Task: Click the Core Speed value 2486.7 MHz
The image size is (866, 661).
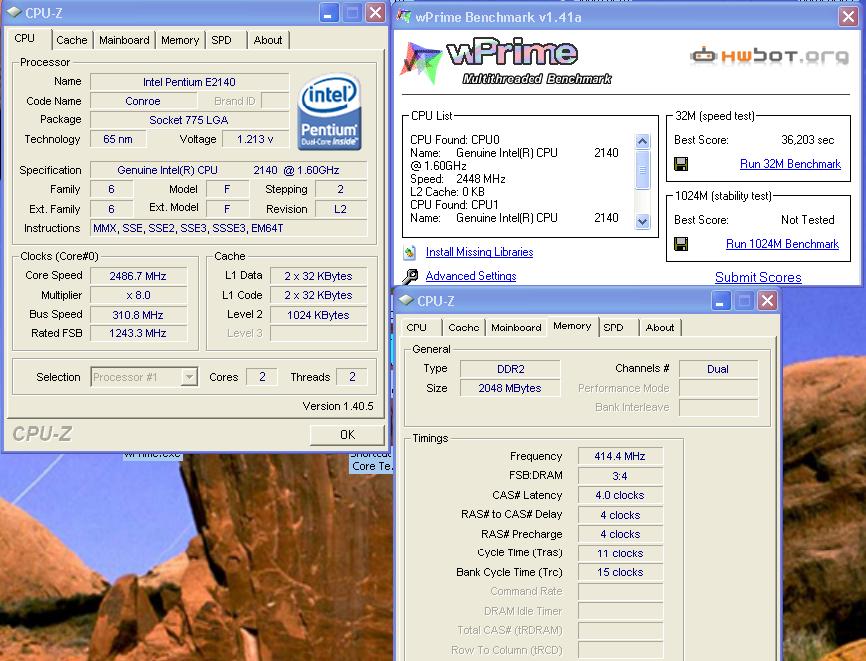Action: (138, 276)
